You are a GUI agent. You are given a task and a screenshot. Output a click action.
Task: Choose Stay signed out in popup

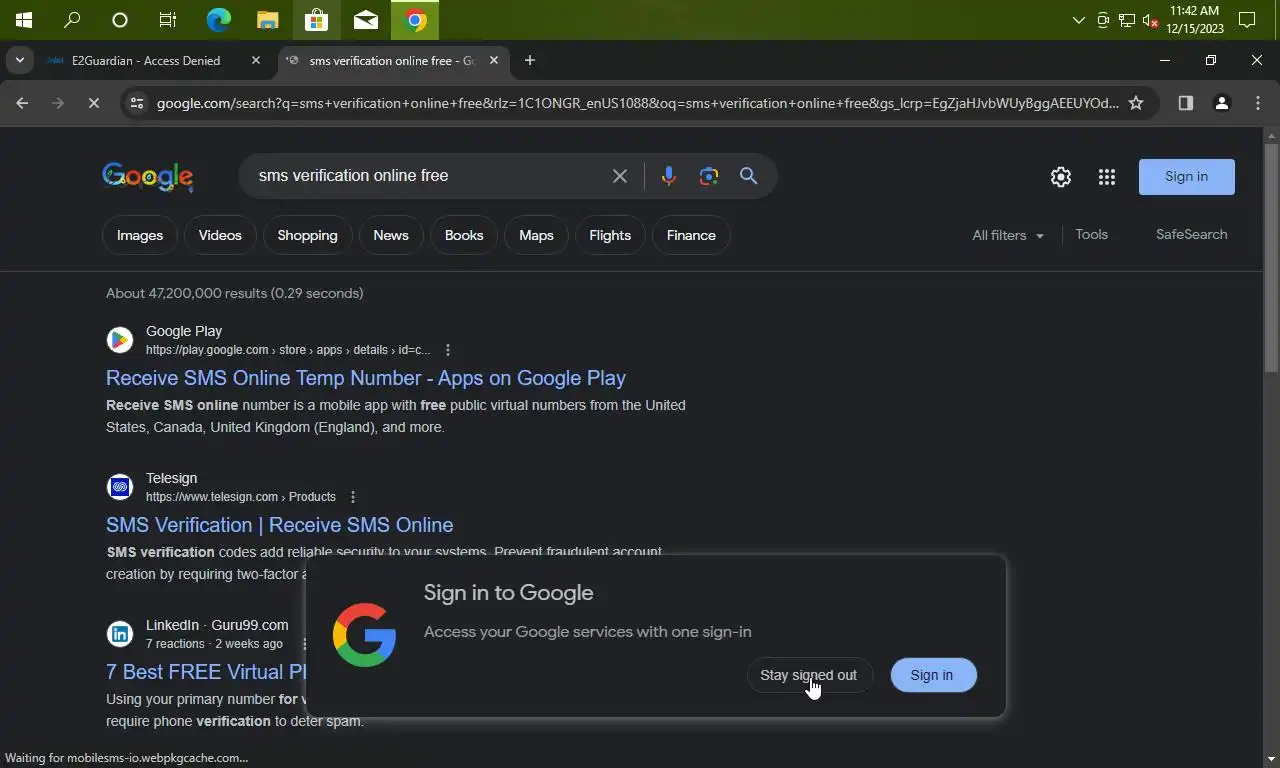pos(808,675)
